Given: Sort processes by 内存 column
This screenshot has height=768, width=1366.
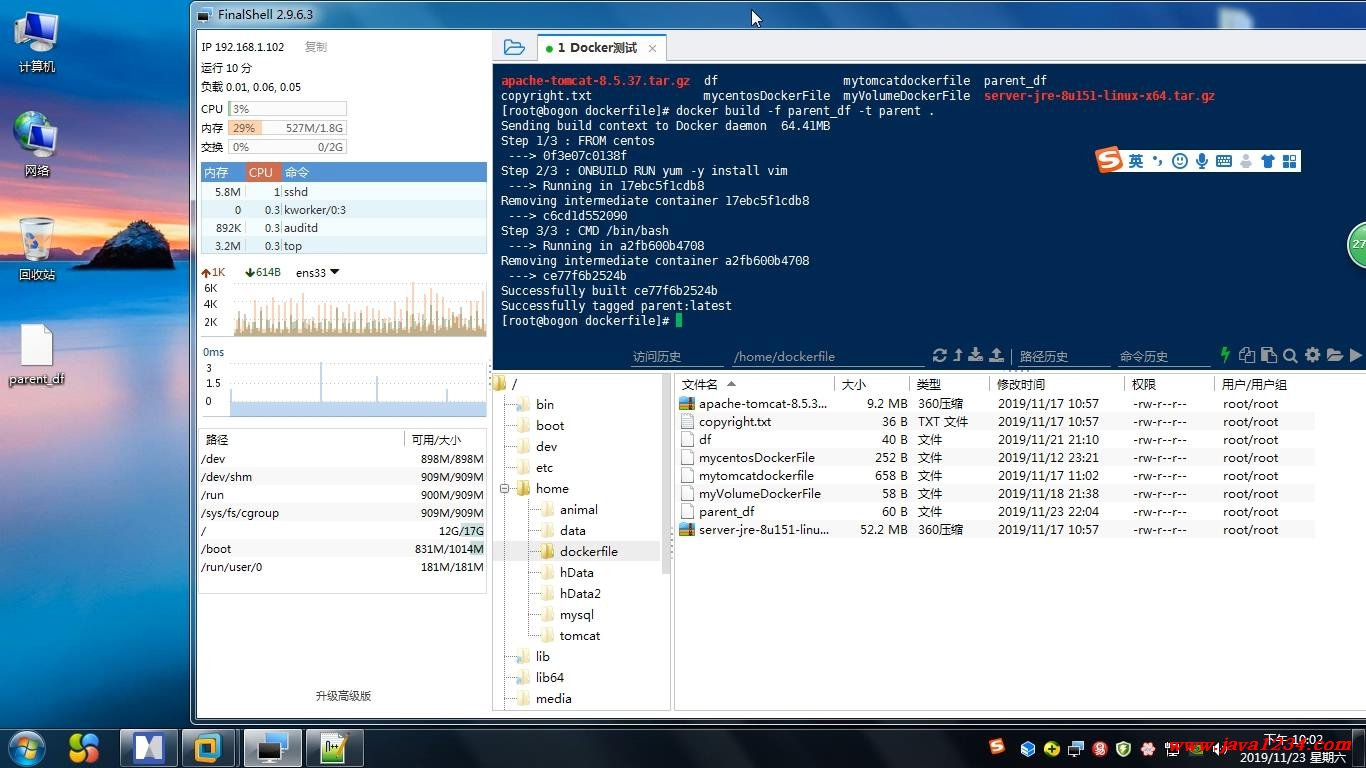Looking at the screenshot, I should (x=223, y=172).
